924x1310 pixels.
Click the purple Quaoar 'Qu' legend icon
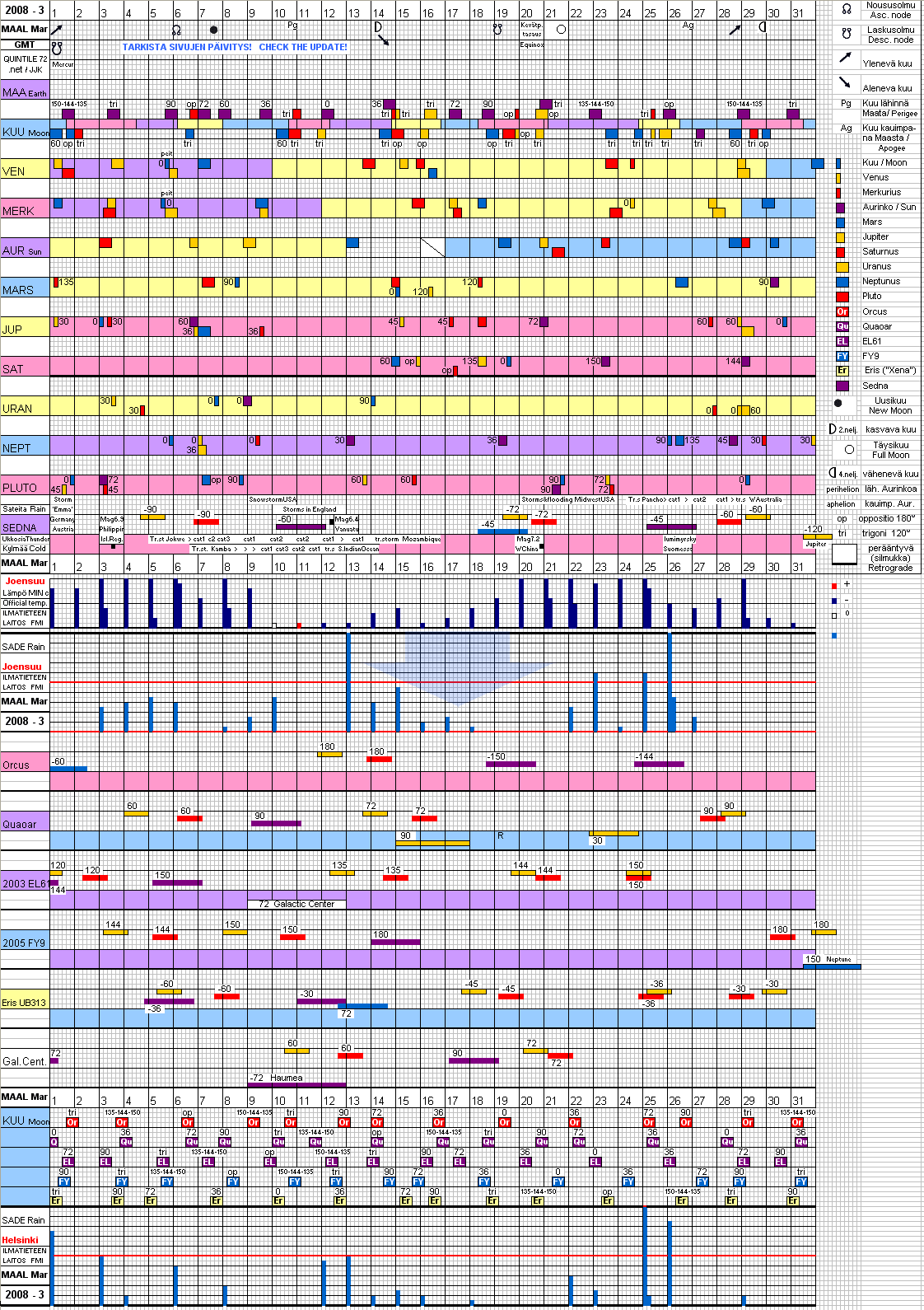point(842,326)
